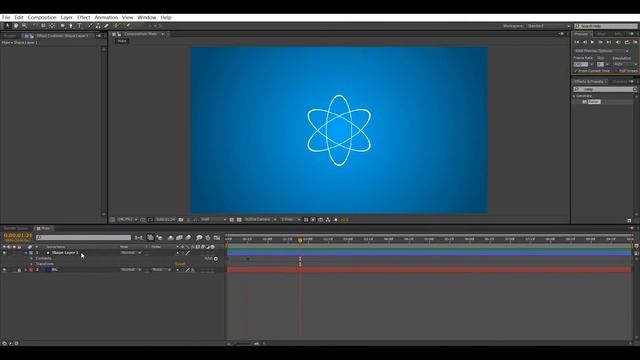Toggle hide shy layers switch in timeline
Screen dimensions: 640x360
click(171, 238)
